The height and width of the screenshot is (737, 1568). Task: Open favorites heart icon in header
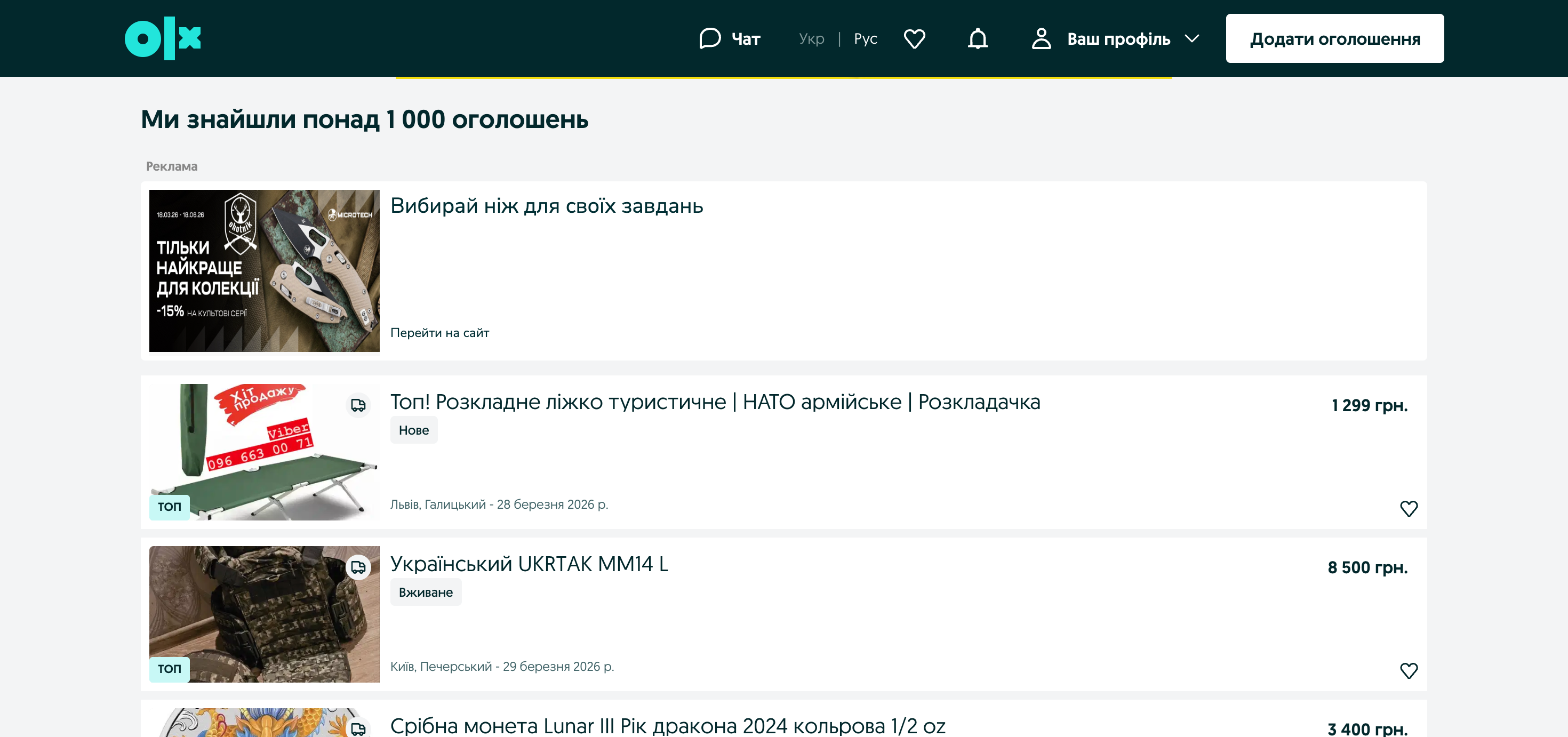[914, 38]
